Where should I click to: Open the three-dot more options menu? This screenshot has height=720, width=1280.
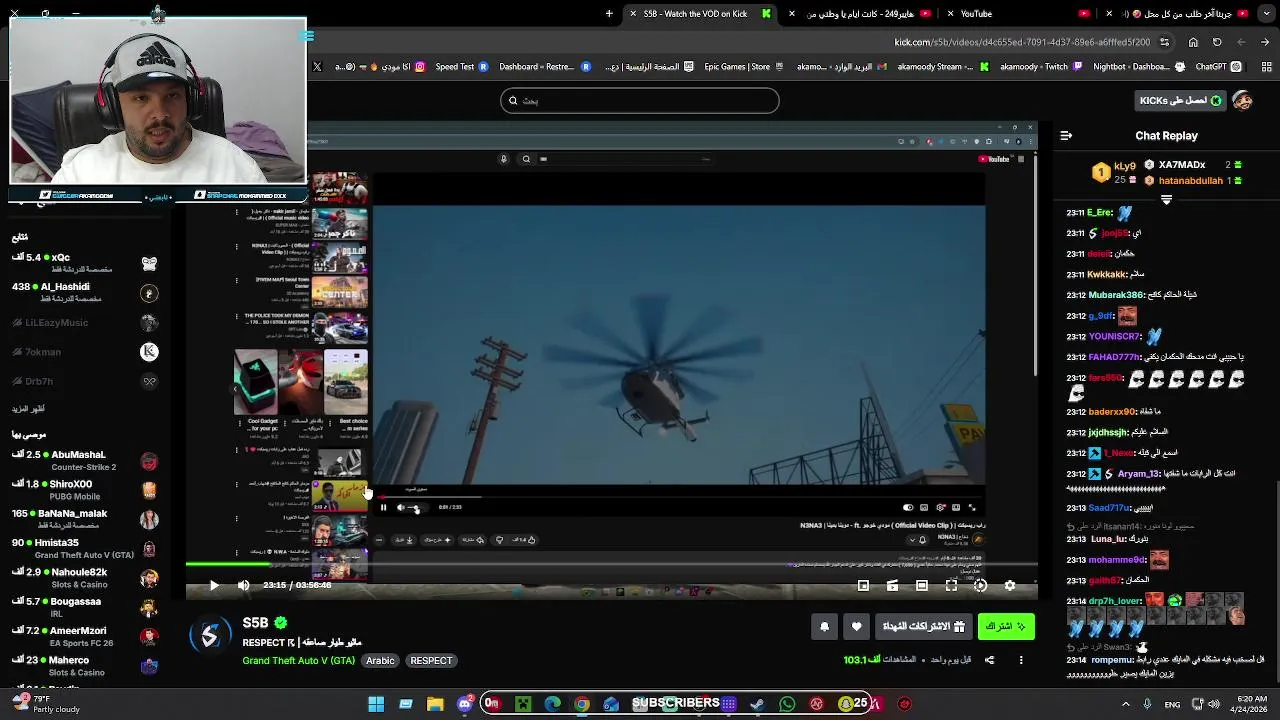pos(1021,660)
